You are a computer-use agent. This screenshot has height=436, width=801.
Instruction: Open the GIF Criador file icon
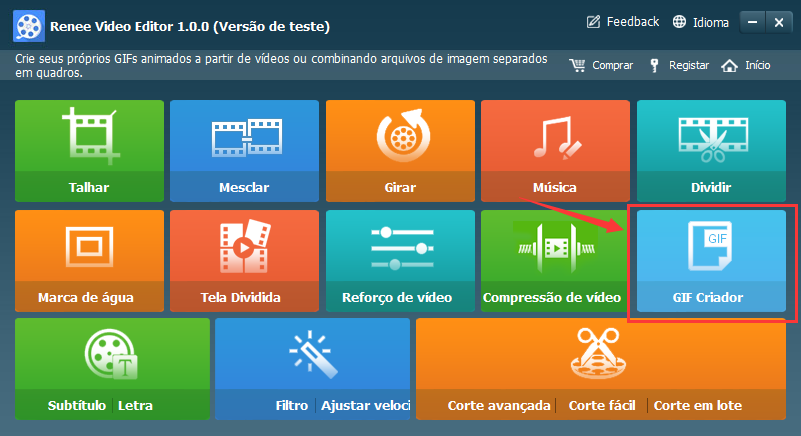click(710, 246)
